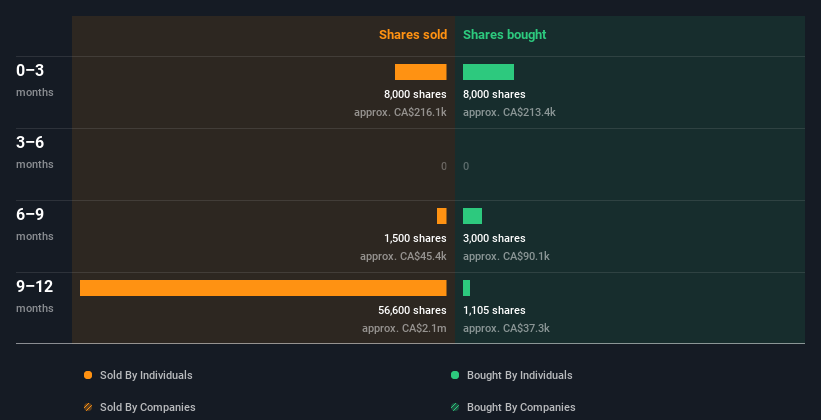Viewport: 821px width, 420px height.
Task: Click the green 0–3 months bought bar
Action: pyautogui.click(x=489, y=72)
